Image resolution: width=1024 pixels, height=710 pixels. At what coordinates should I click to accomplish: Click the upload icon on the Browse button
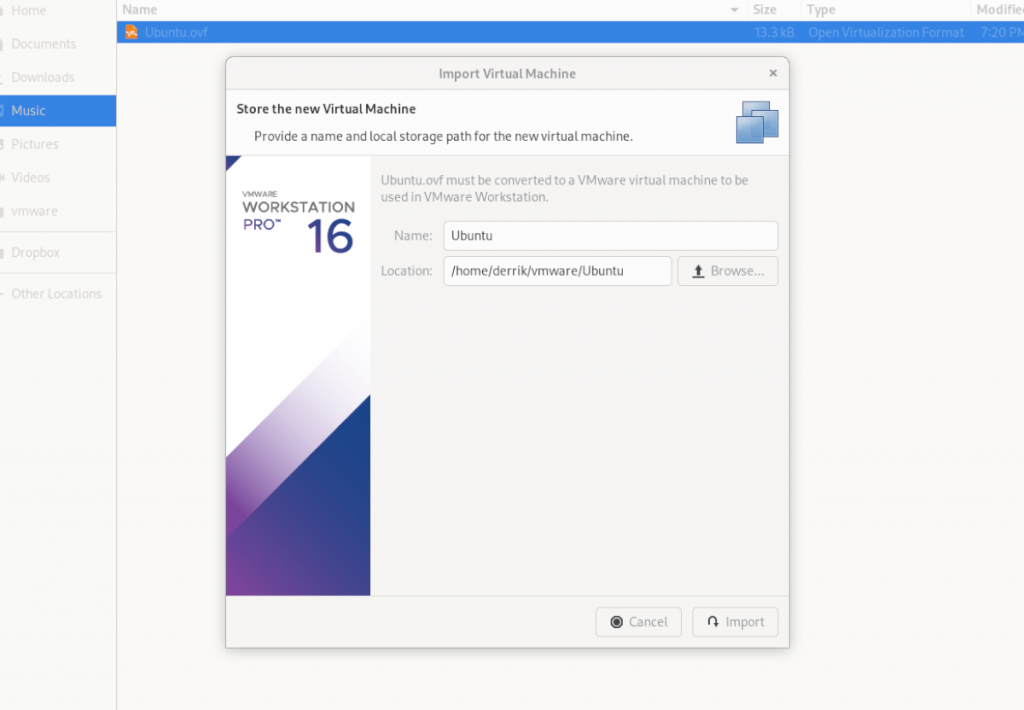point(700,270)
